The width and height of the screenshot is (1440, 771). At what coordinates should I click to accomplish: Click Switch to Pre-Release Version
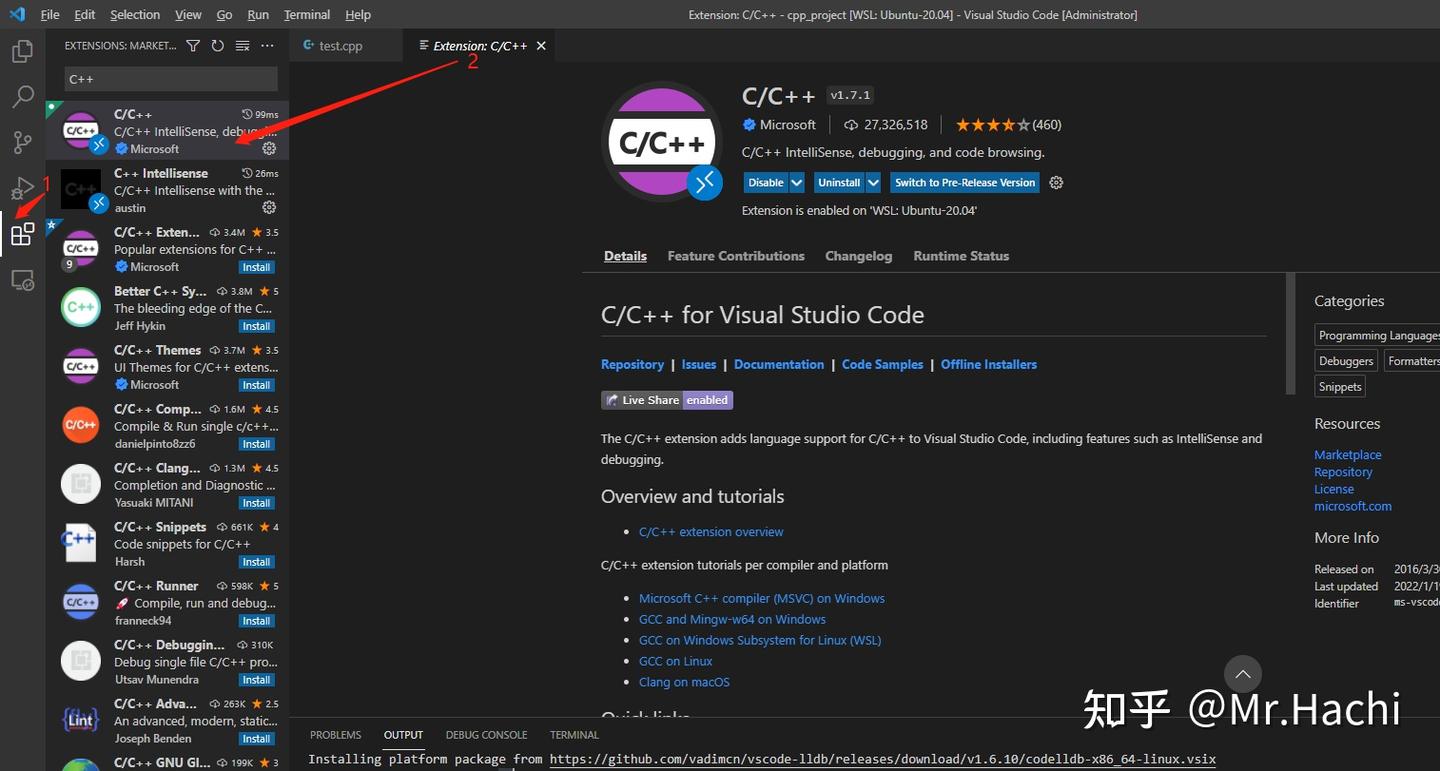tap(964, 182)
